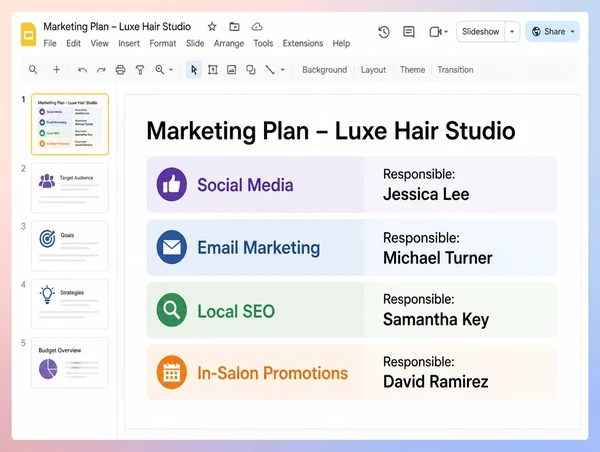Select slide 1 thumbnail in filmstrip
The height and width of the screenshot is (452, 600).
click(x=70, y=124)
